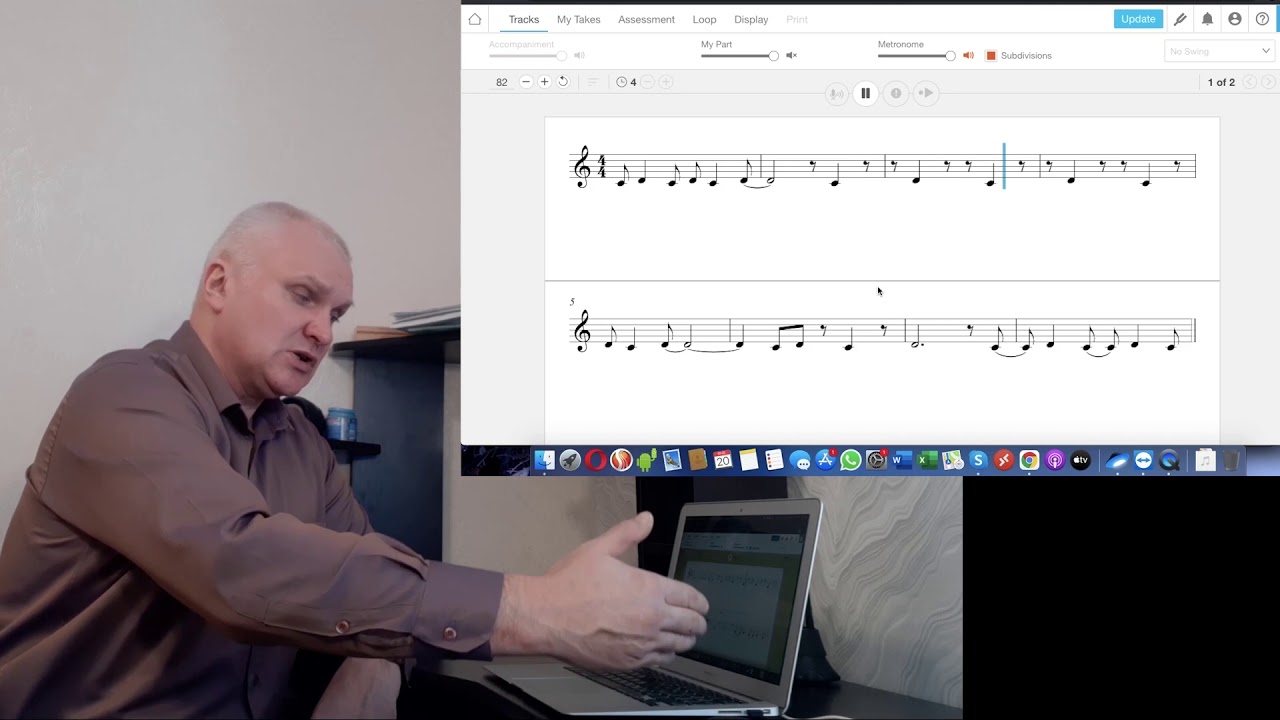Open WhatsApp from the dock
Viewport: 1280px width, 720px height.
(x=851, y=460)
